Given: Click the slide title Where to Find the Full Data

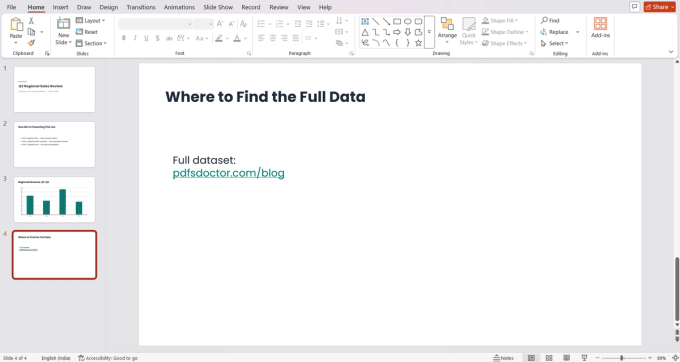Looking at the screenshot, I should click(265, 97).
